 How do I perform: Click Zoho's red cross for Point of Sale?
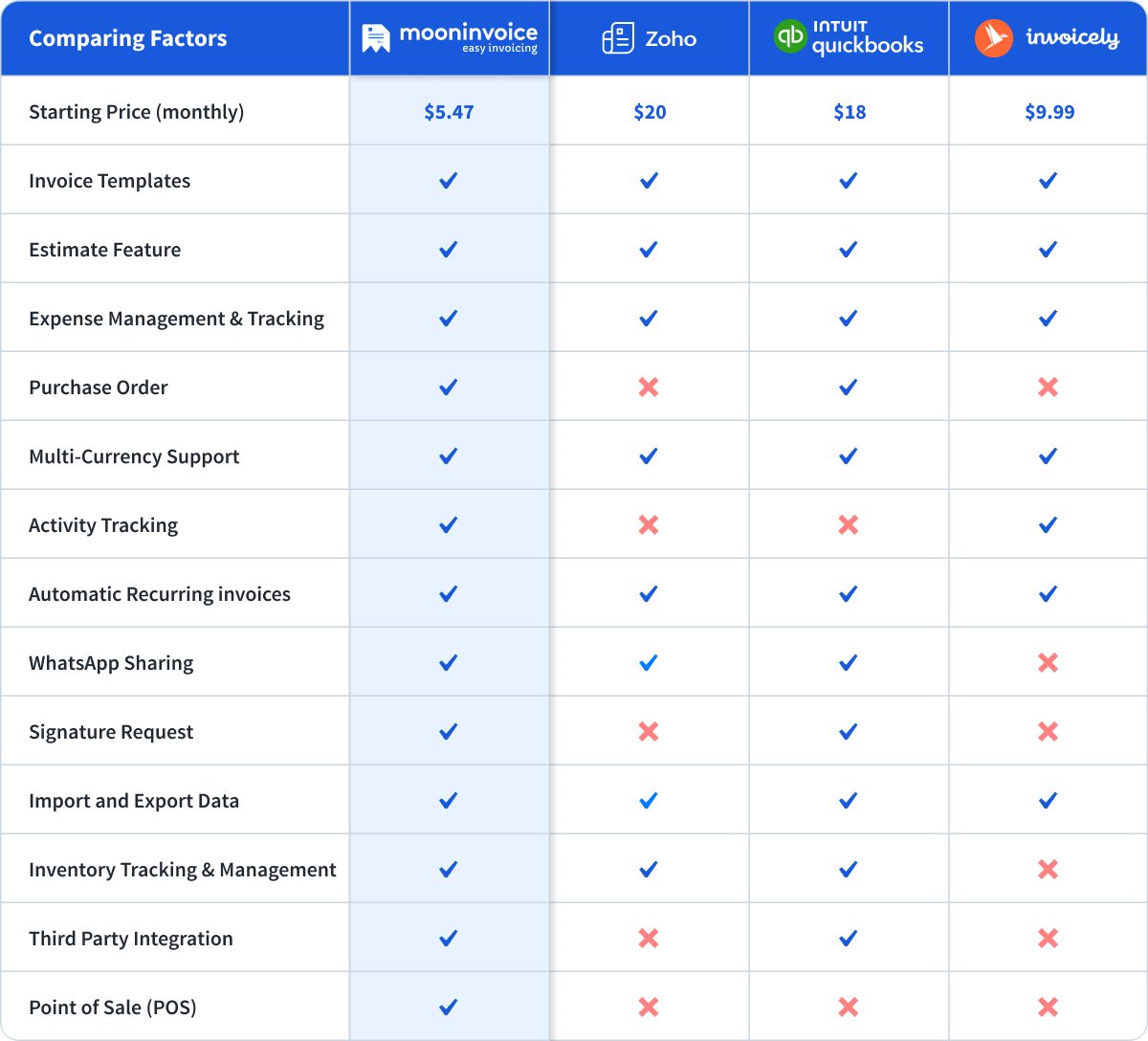[649, 1008]
